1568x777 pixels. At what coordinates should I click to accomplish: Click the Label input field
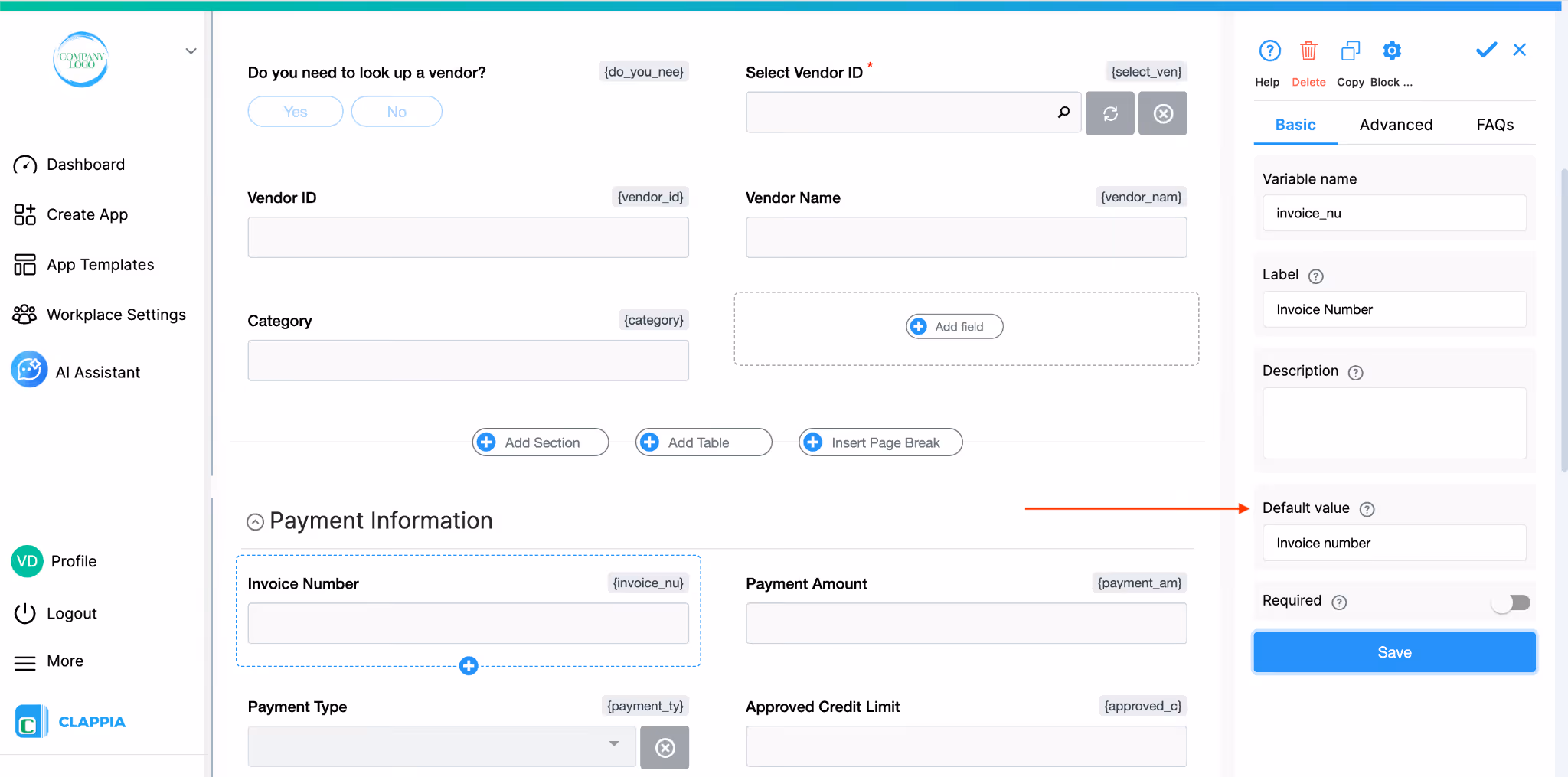click(1394, 309)
